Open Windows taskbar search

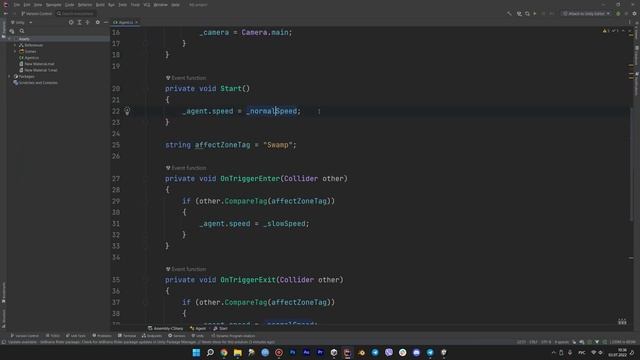[210, 353]
